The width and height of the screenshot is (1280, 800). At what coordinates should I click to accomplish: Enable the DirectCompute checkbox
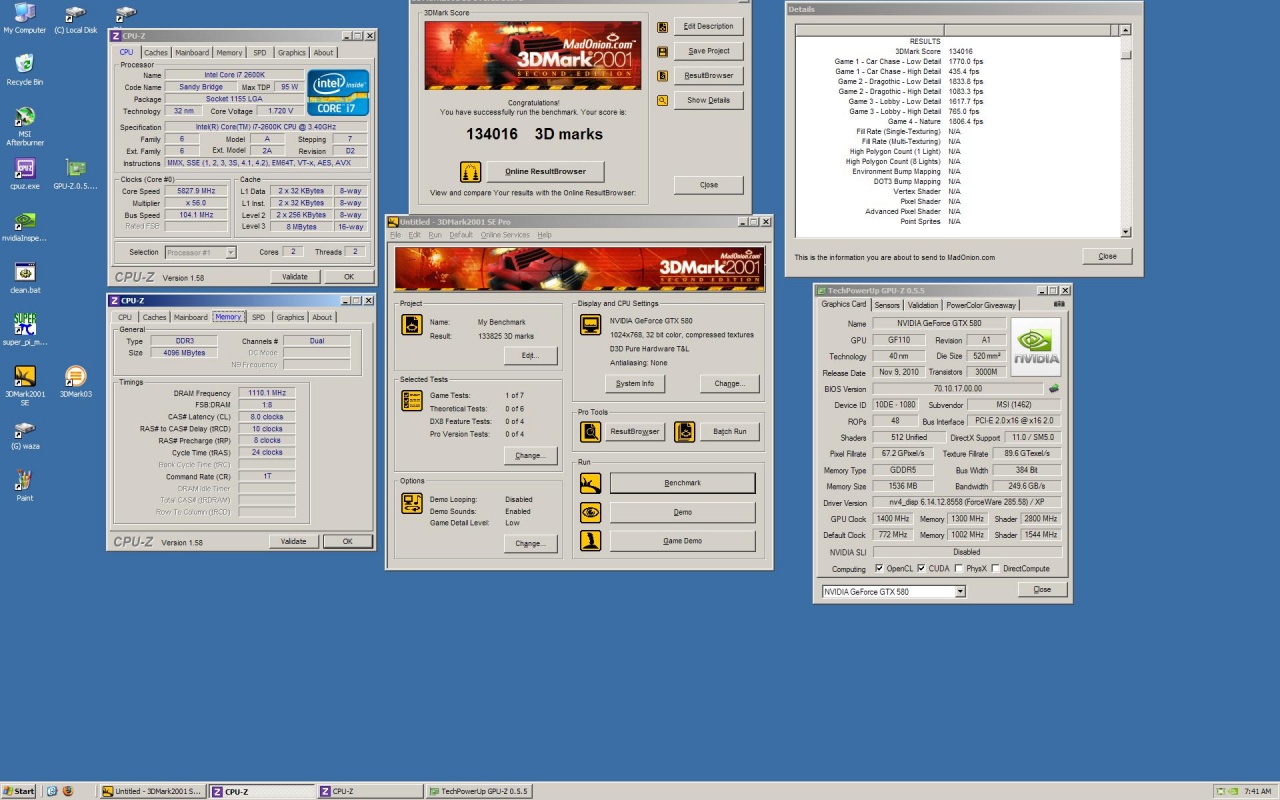coord(995,568)
